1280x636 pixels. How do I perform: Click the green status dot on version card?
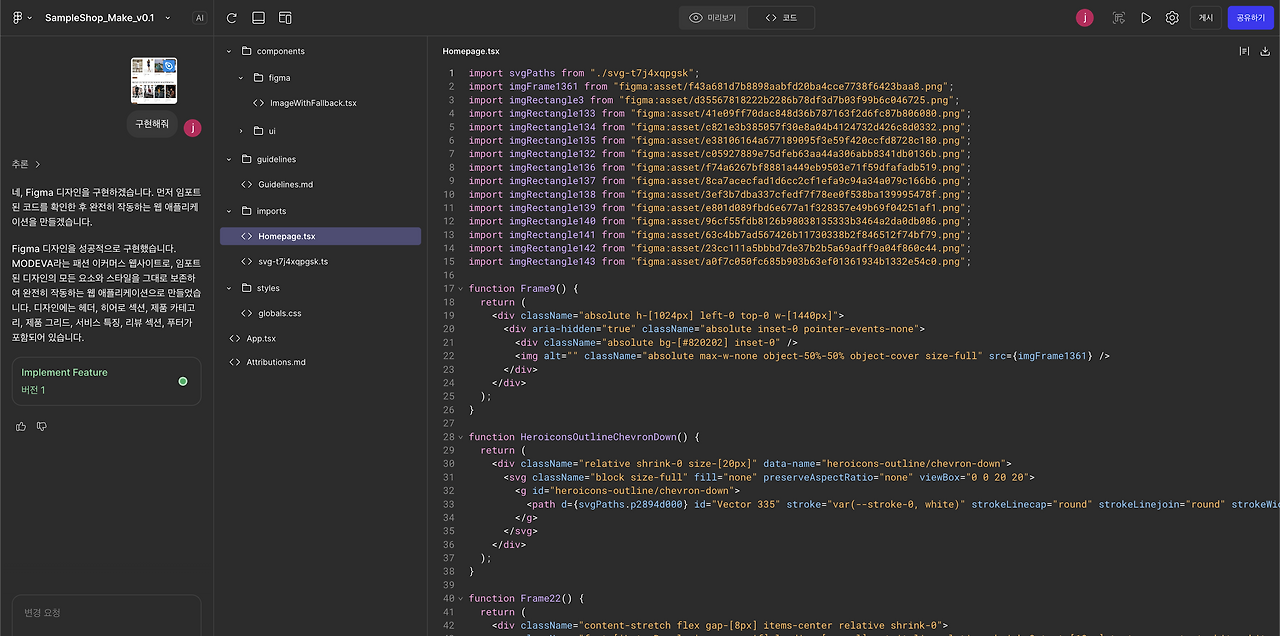(x=183, y=381)
